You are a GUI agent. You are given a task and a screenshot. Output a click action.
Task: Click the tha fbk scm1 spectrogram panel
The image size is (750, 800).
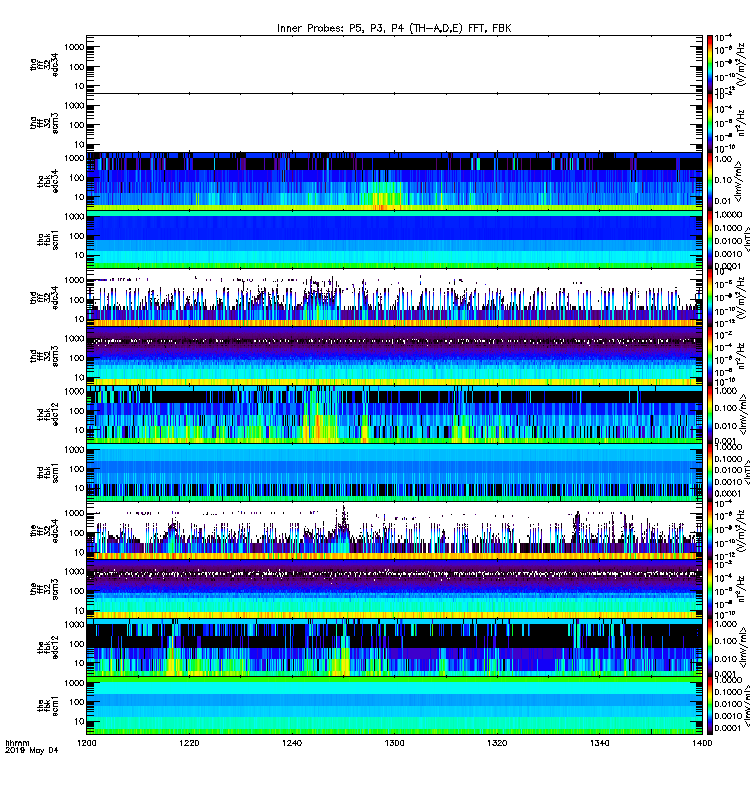tap(394, 239)
